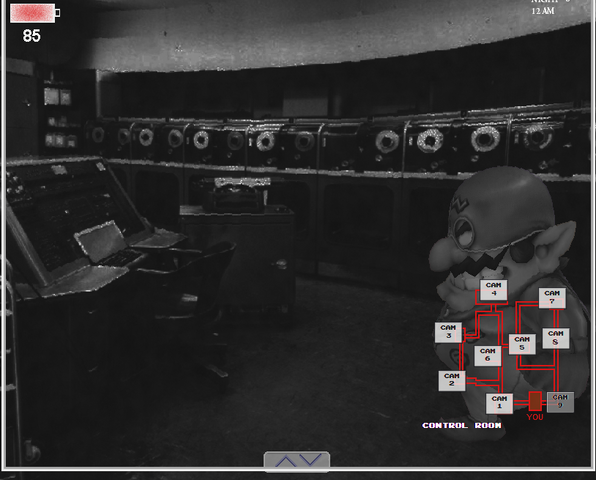This screenshot has height=480, width=596.
Task: Select CAM 8 camera button
Action: coord(555,338)
